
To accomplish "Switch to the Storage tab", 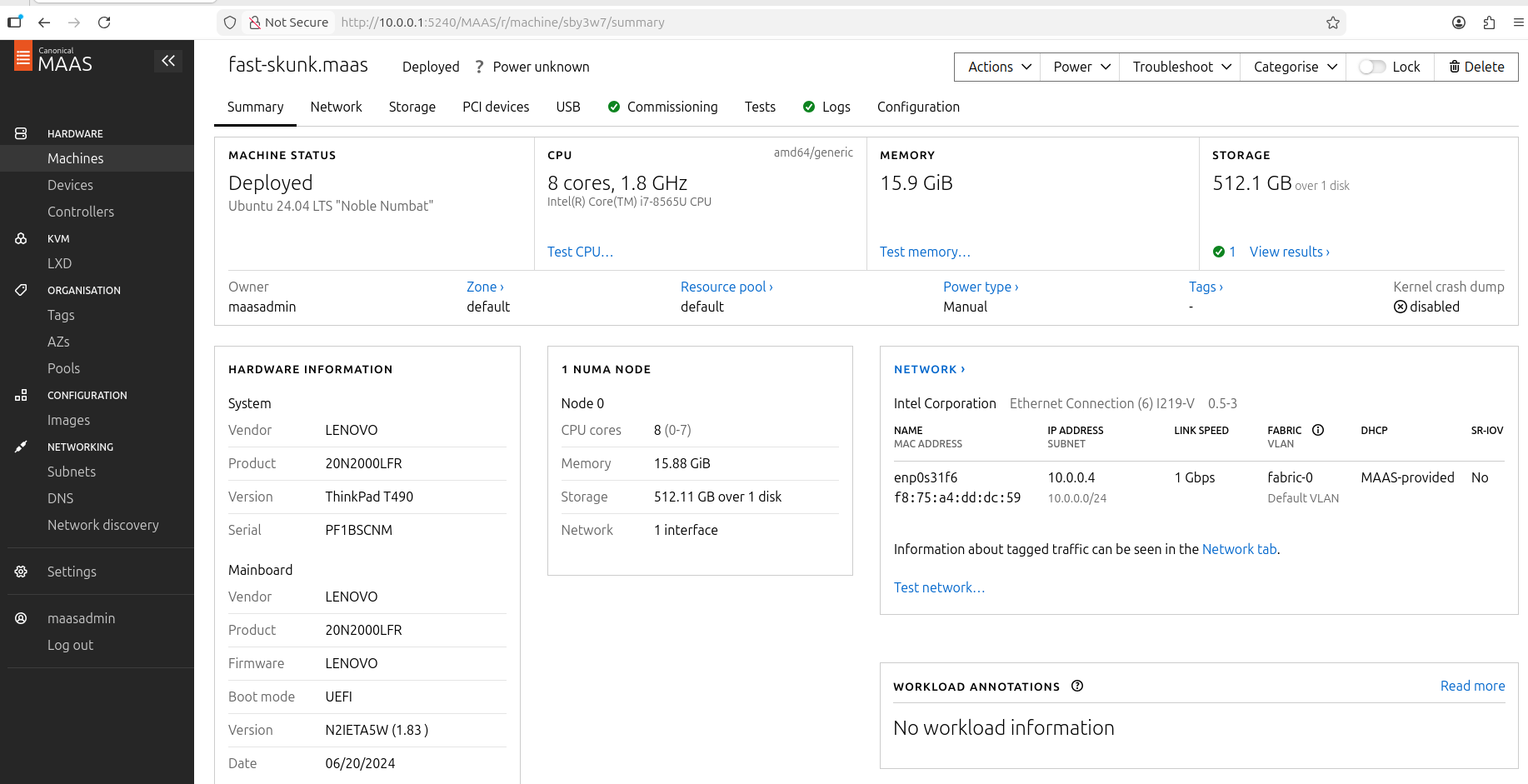I will [412, 107].
